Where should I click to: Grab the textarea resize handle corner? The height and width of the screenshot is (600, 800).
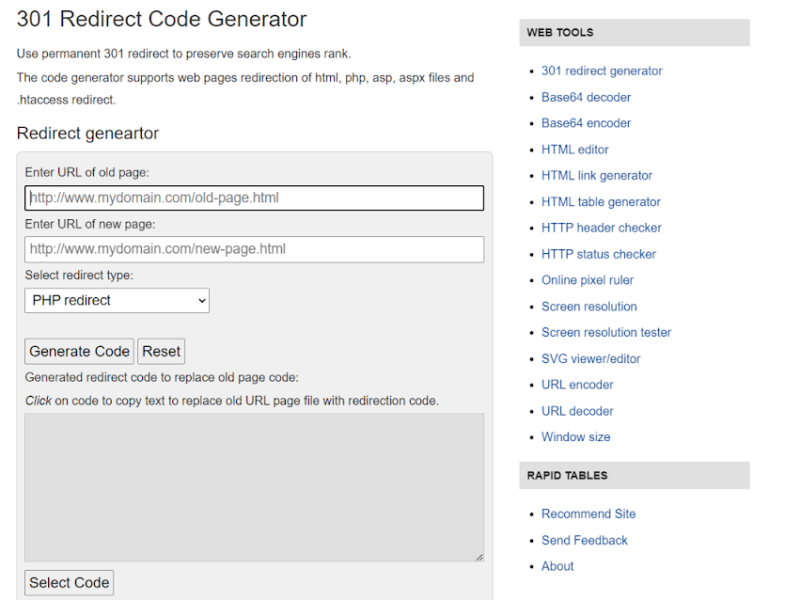click(x=479, y=556)
